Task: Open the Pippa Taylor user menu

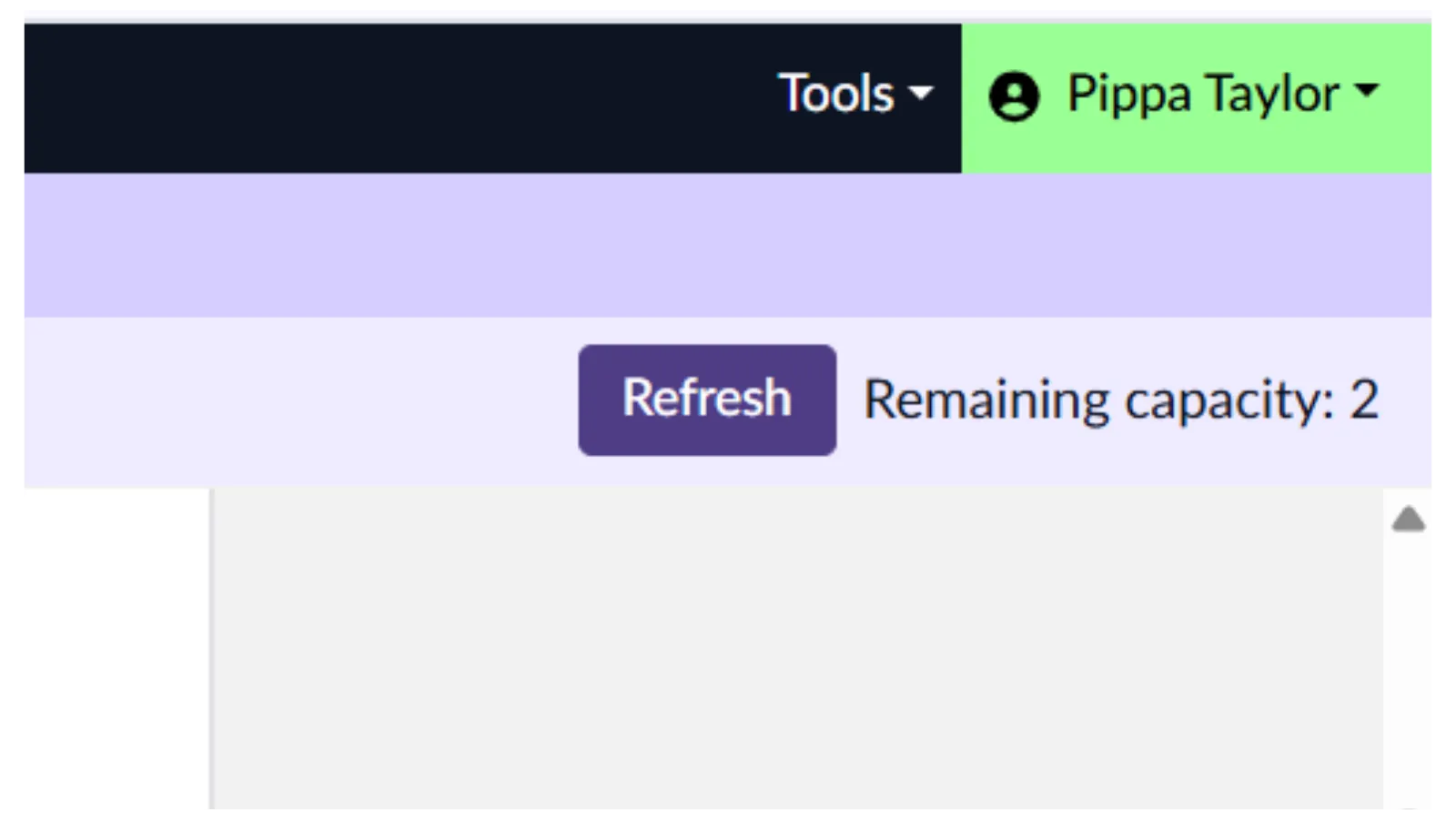Action: [x=1201, y=95]
